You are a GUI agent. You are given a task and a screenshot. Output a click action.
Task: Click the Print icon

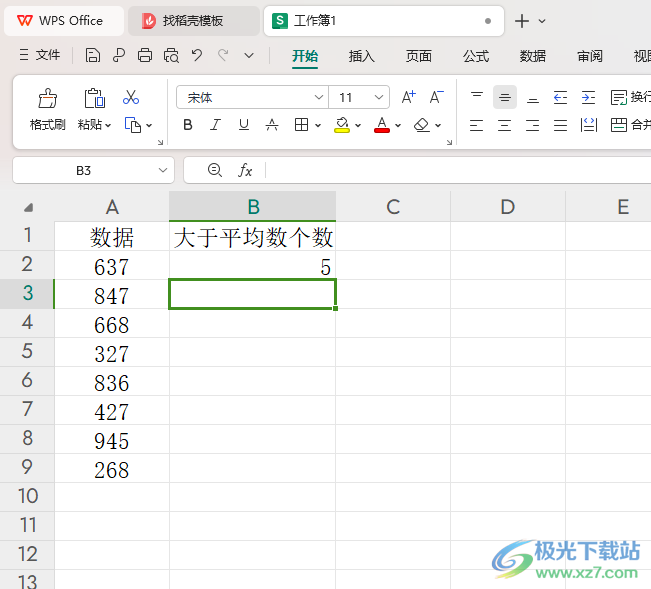click(x=144, y=55)
